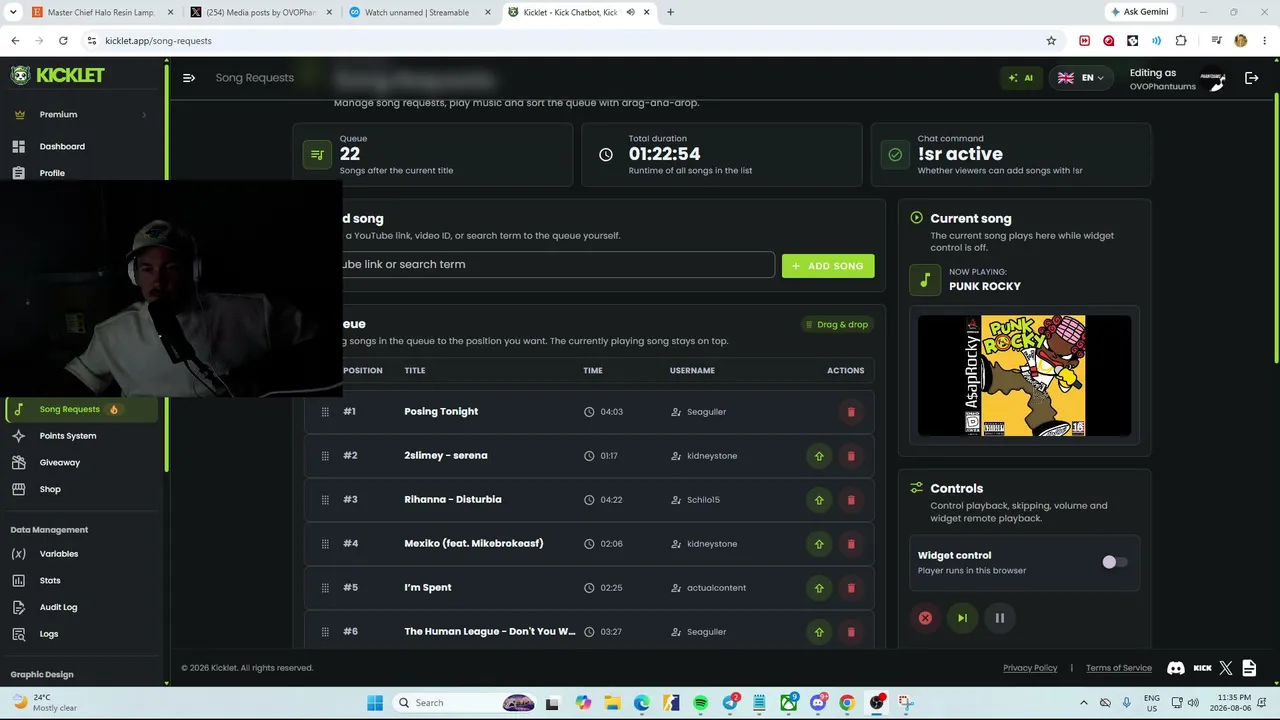Move Rihanna - Disturbia to the top

[819, 500]
